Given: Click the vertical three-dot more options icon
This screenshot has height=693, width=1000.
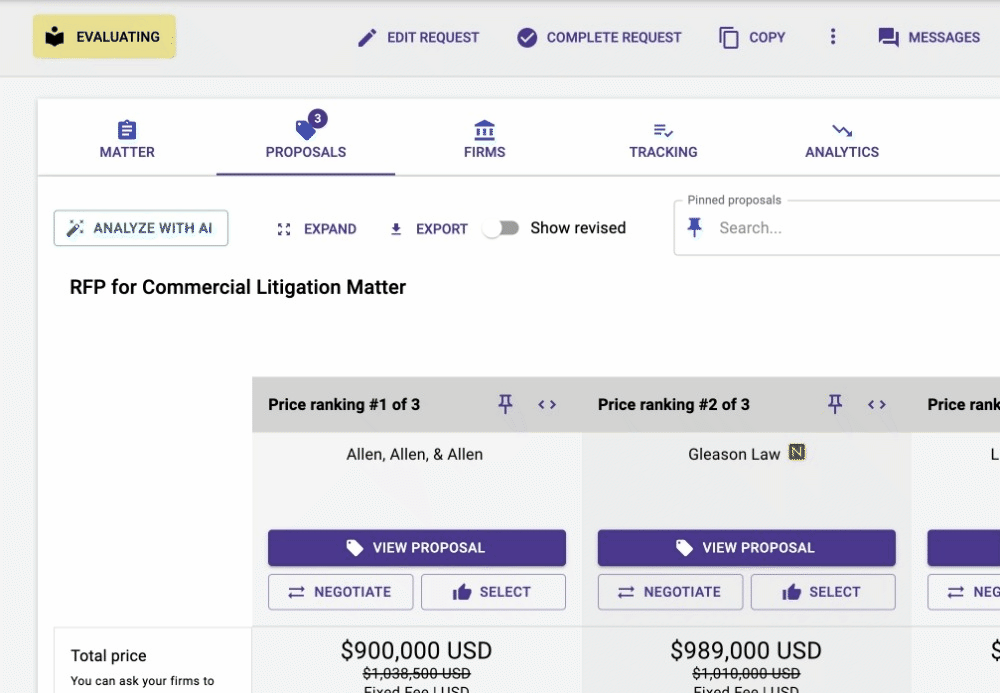Looking at the screenshot, I should pos(832,37).
